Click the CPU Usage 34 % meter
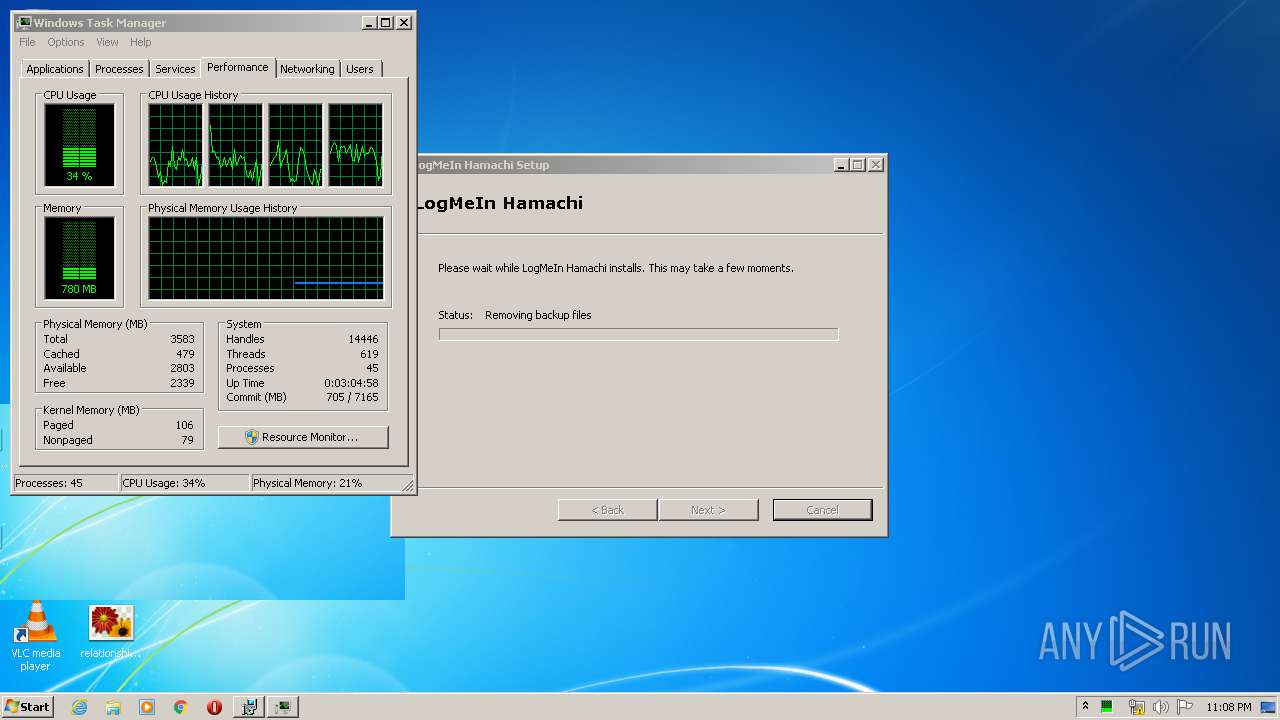 [x=79, y=145]
